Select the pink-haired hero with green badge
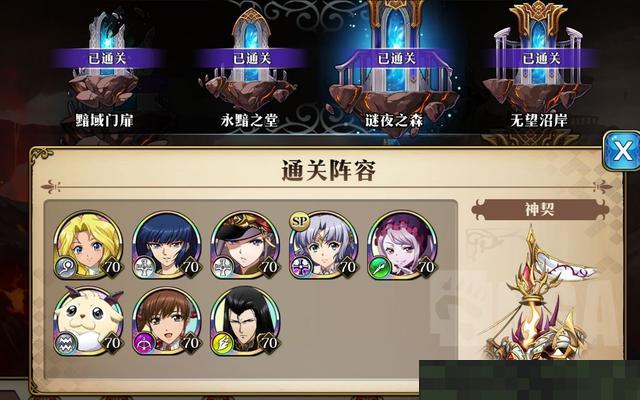 (x=402, y=245)
